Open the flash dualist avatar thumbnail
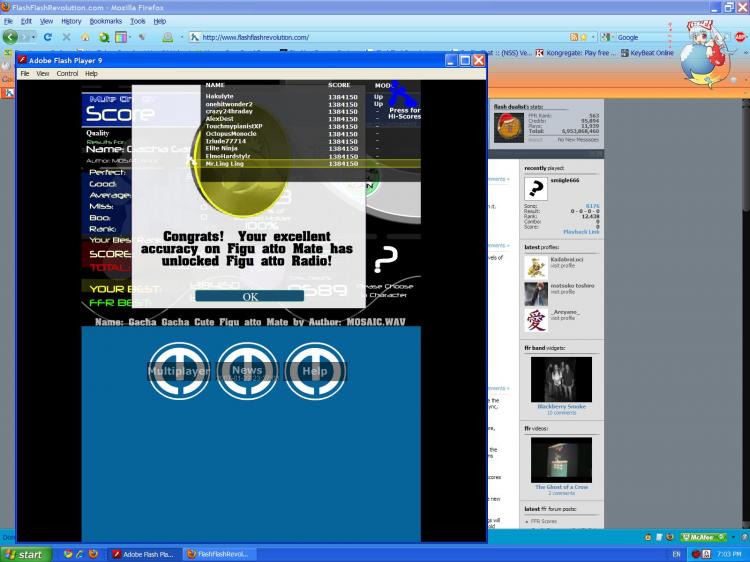The width and height of the screenshot is (750, 562). 508,128
